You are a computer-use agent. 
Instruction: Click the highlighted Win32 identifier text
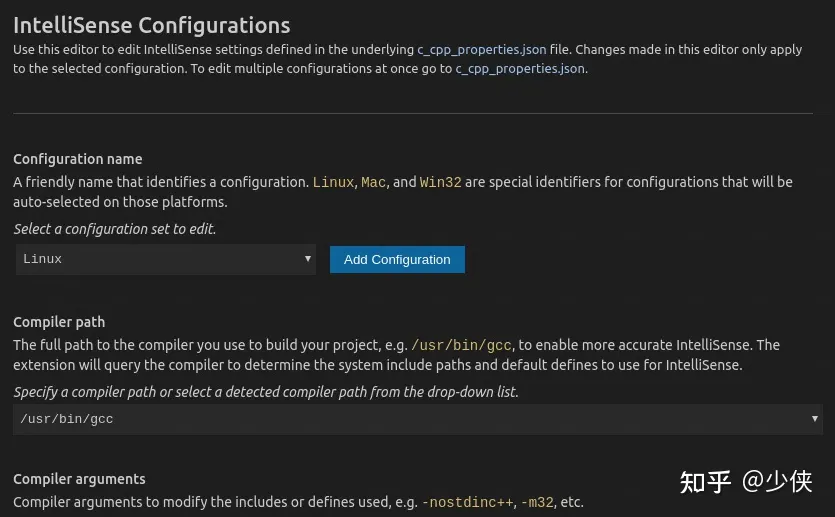click(x=440, y=182)
